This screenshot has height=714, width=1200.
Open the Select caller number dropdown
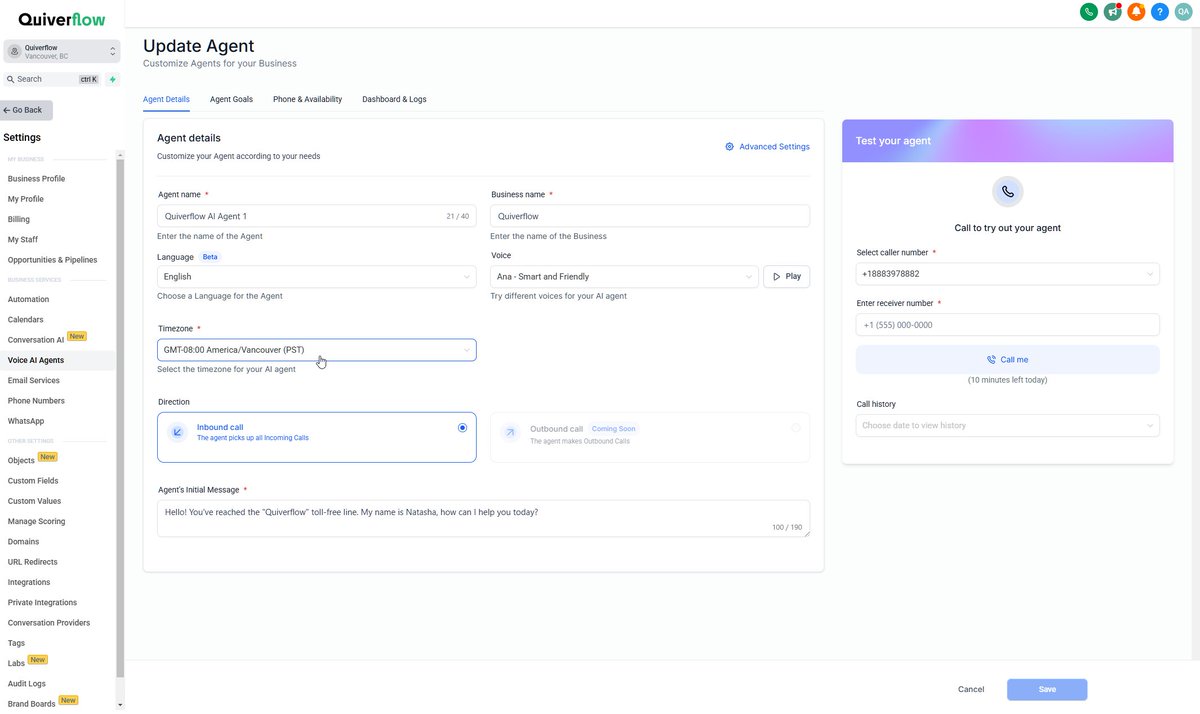click(1007, 273)
